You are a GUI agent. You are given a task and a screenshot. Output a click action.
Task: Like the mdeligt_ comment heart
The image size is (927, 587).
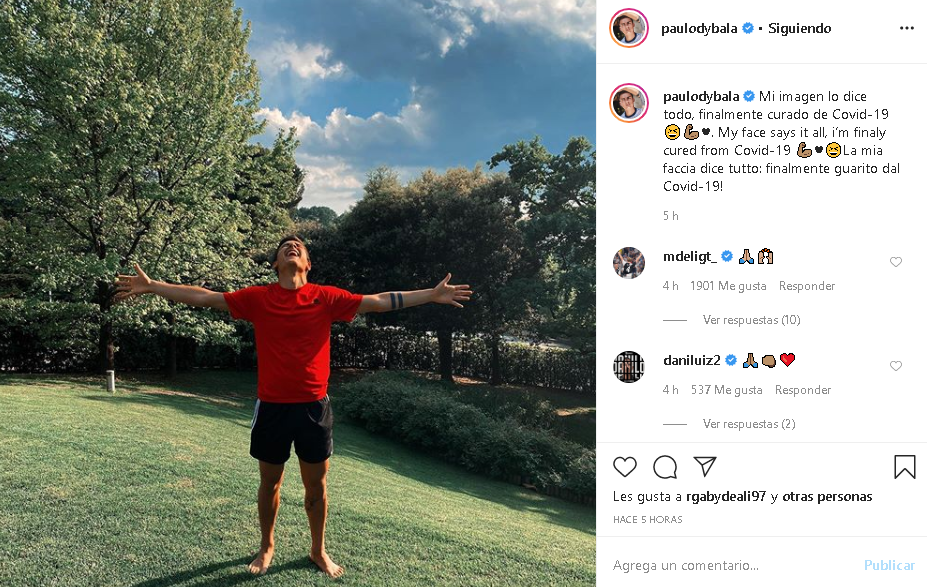pos(896,262)
